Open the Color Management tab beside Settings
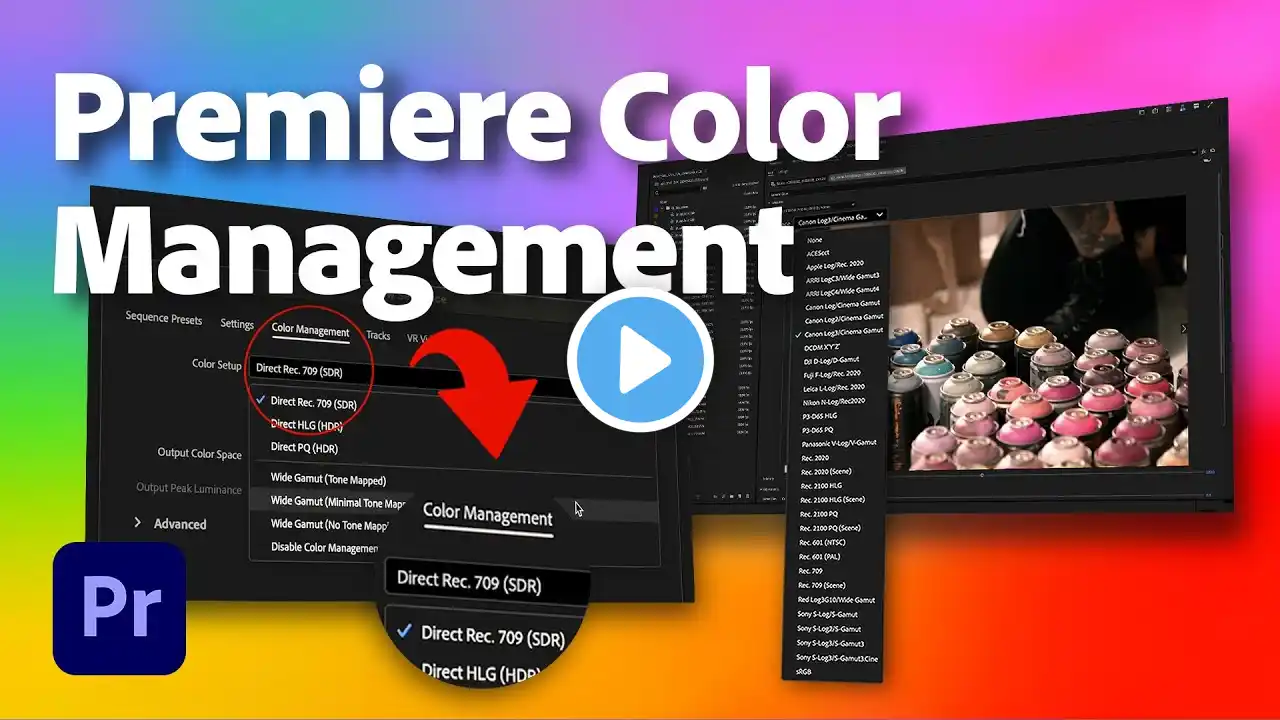 (x=310, y=331)
